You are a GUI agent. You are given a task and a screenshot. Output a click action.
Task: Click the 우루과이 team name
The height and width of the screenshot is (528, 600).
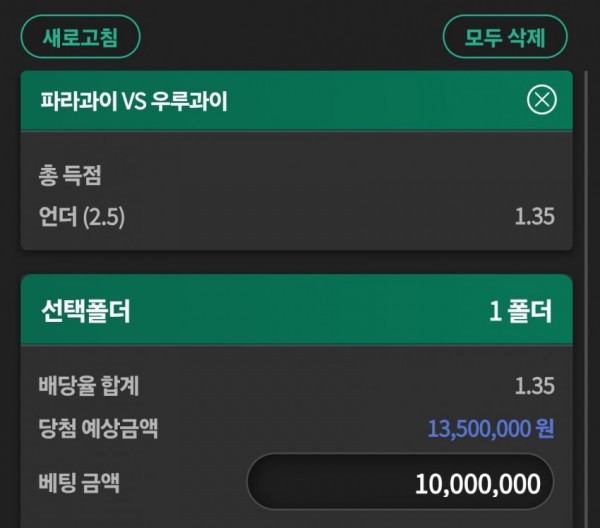click(x=189, y=101)
